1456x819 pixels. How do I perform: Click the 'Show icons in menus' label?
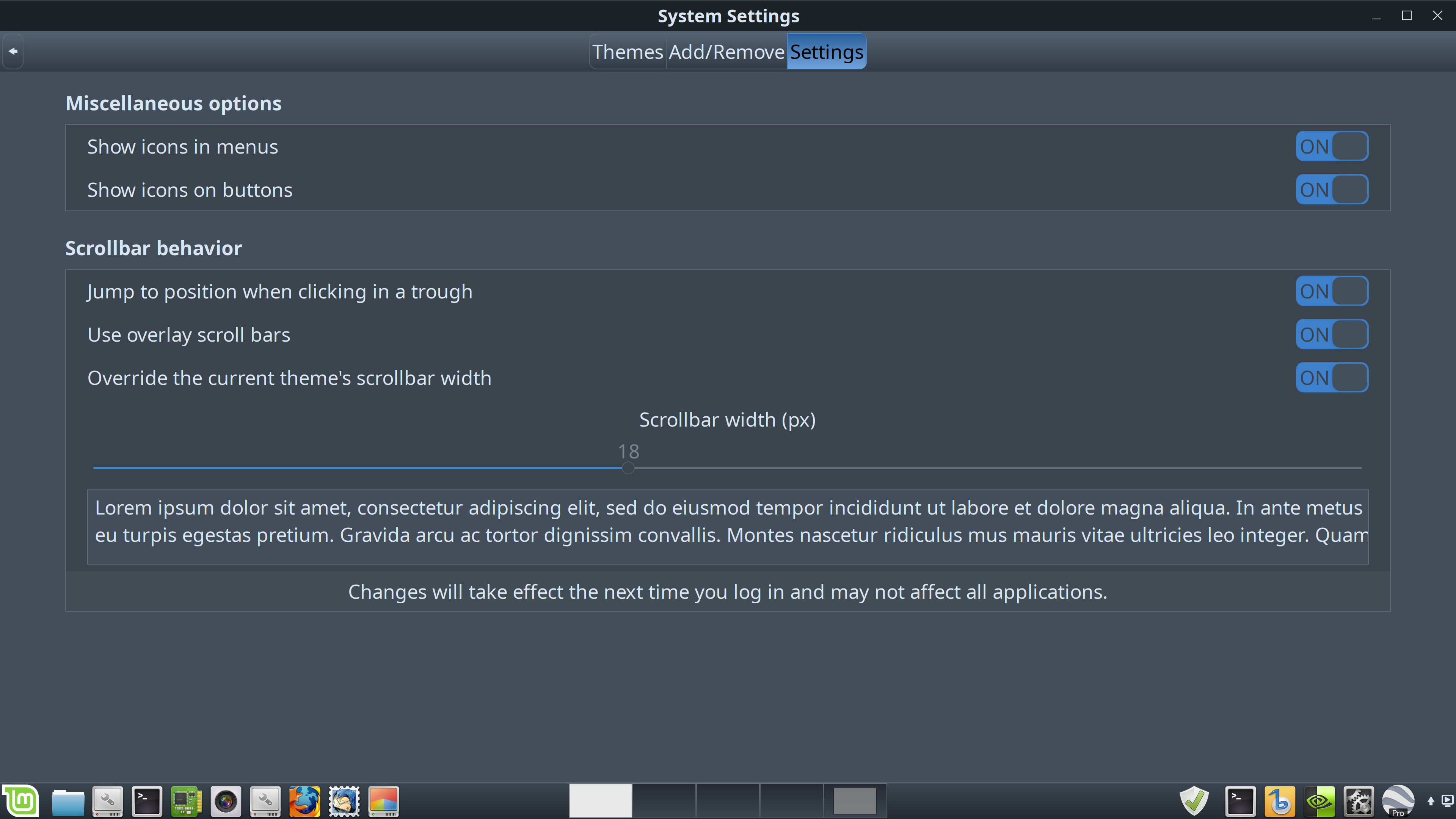coord(182,147)
